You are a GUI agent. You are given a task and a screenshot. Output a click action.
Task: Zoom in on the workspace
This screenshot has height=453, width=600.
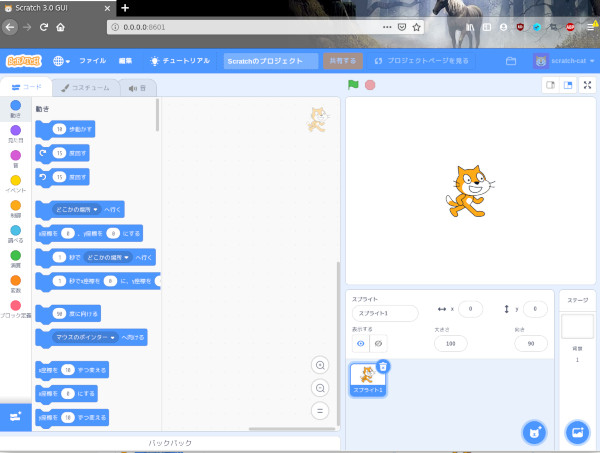[320, 365]
